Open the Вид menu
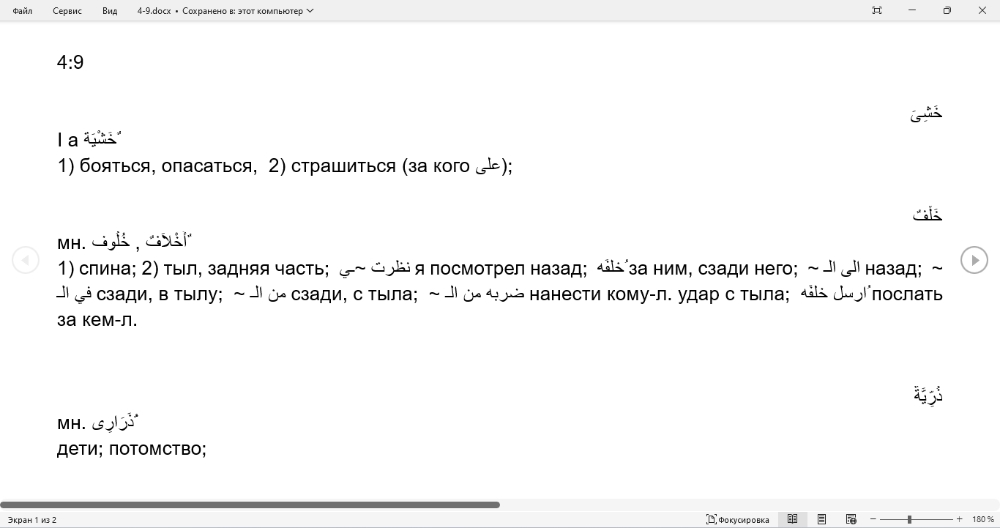The width and height of the screenshot is (1000, 528). tap(109, 11)
